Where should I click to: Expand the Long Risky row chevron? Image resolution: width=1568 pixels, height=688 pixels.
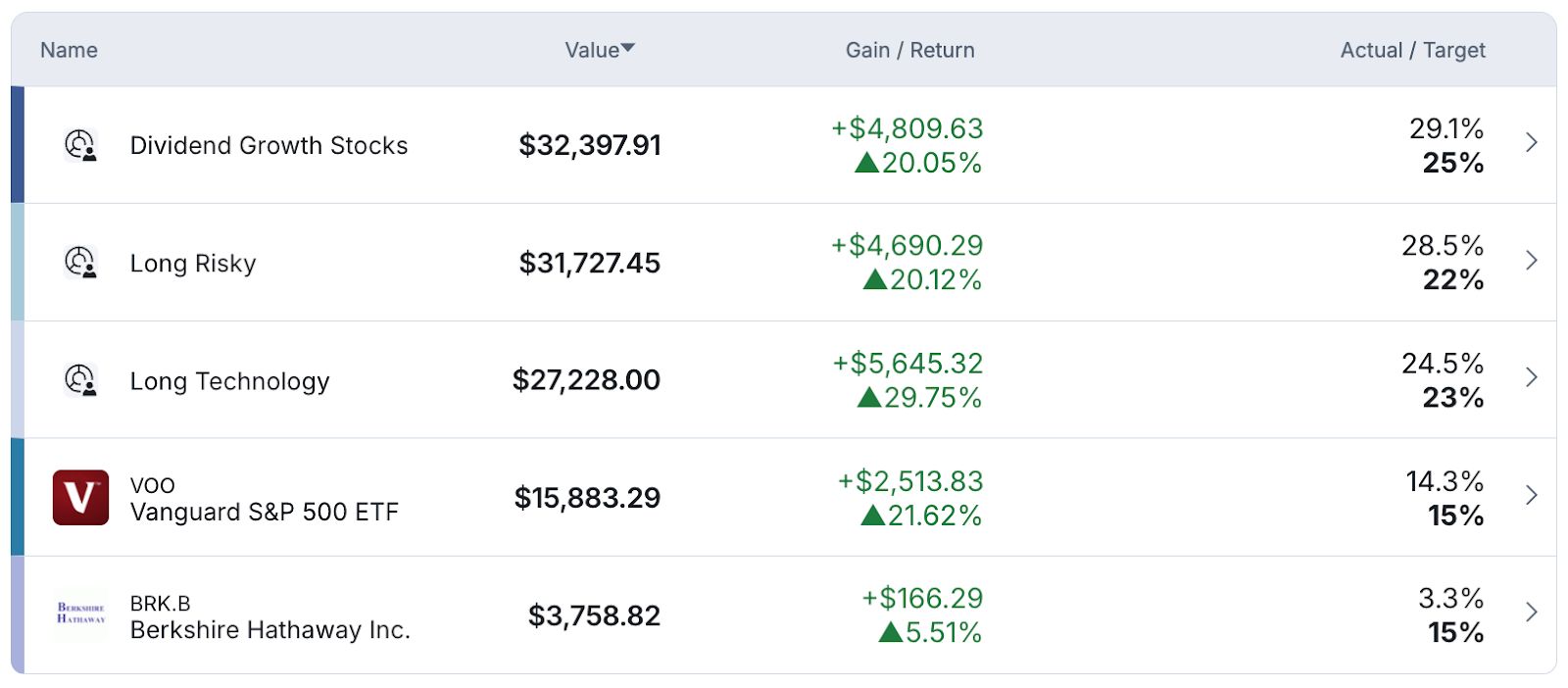tap(1531, 261)
